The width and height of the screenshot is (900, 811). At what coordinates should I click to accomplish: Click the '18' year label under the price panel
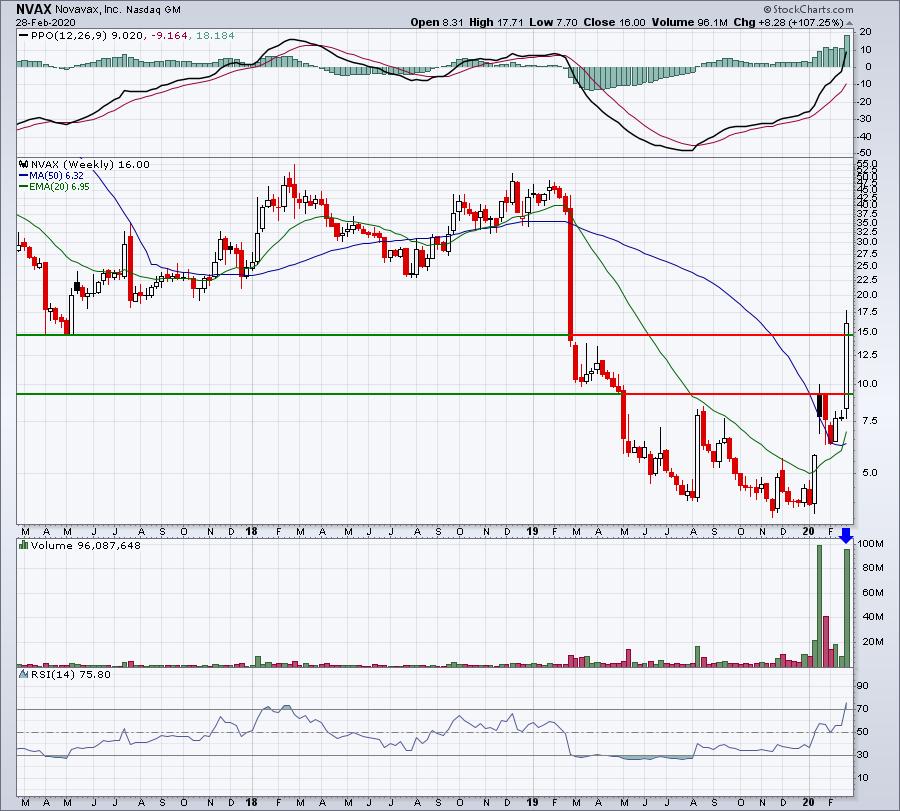[x=251, y=531]
